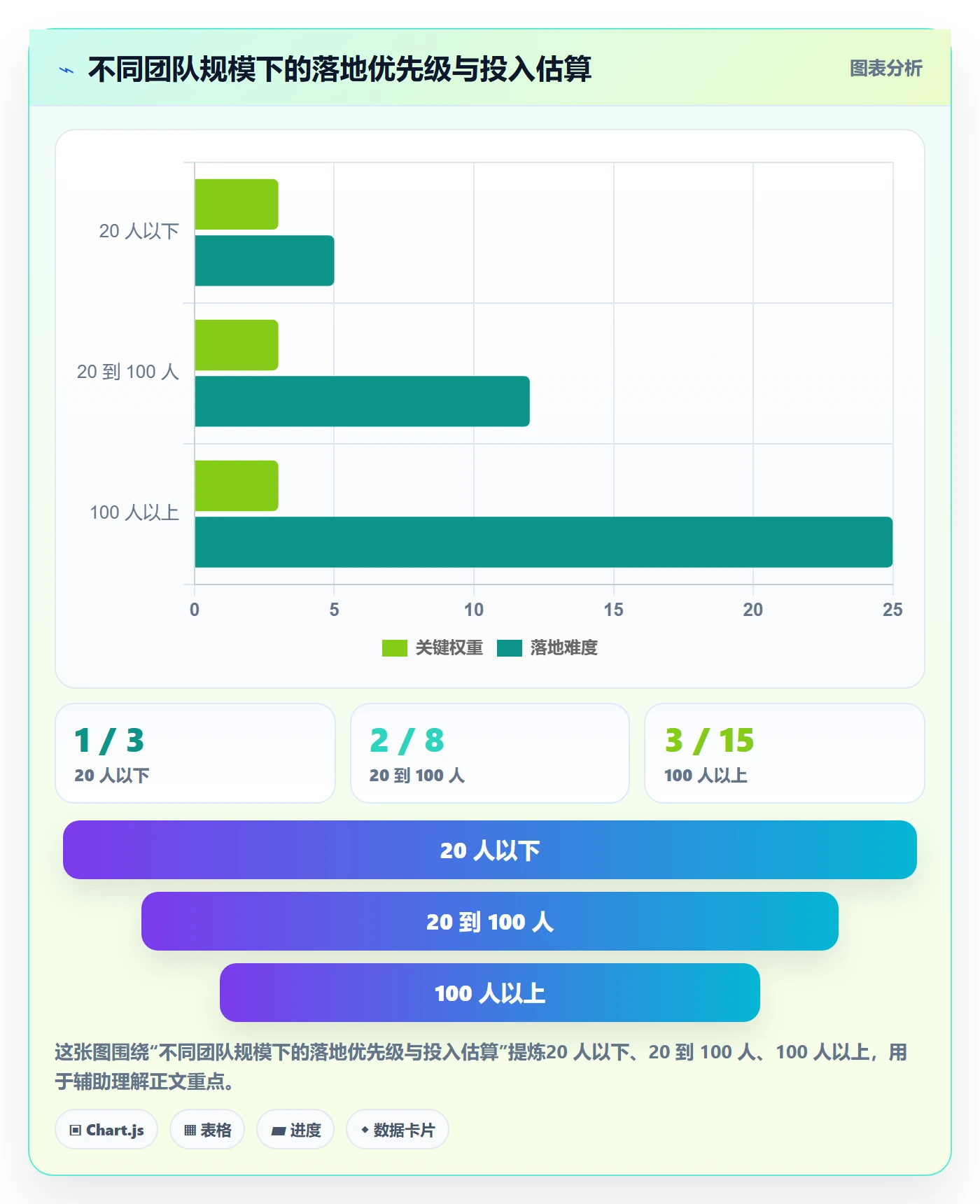The width and height of the screenshot is (980, 1204).
Task: Click the x-axis tick label 10
Action: pyautogui.click(x=474, y=610)
